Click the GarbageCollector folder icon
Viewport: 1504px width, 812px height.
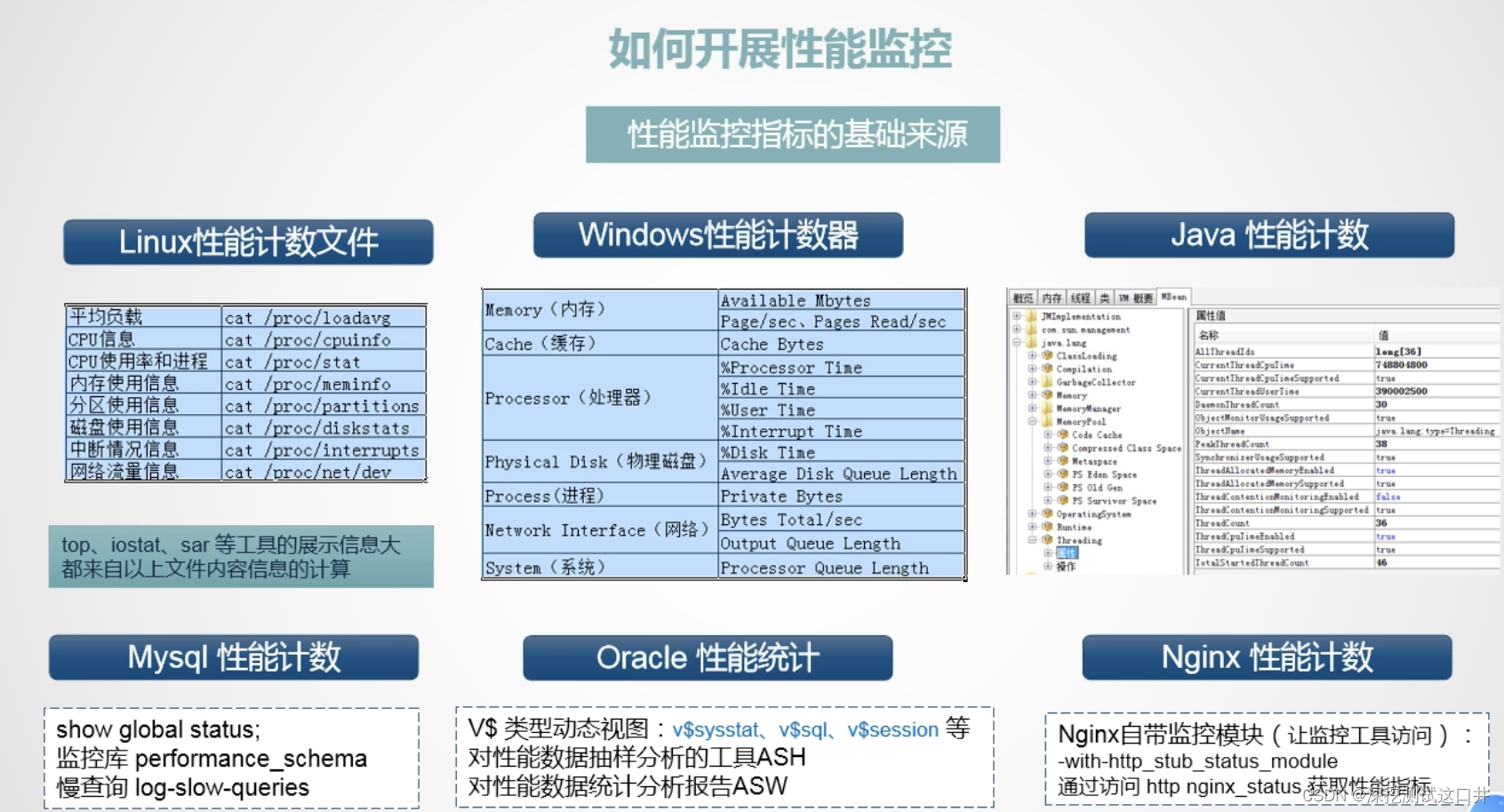(x=1047, y=382)
